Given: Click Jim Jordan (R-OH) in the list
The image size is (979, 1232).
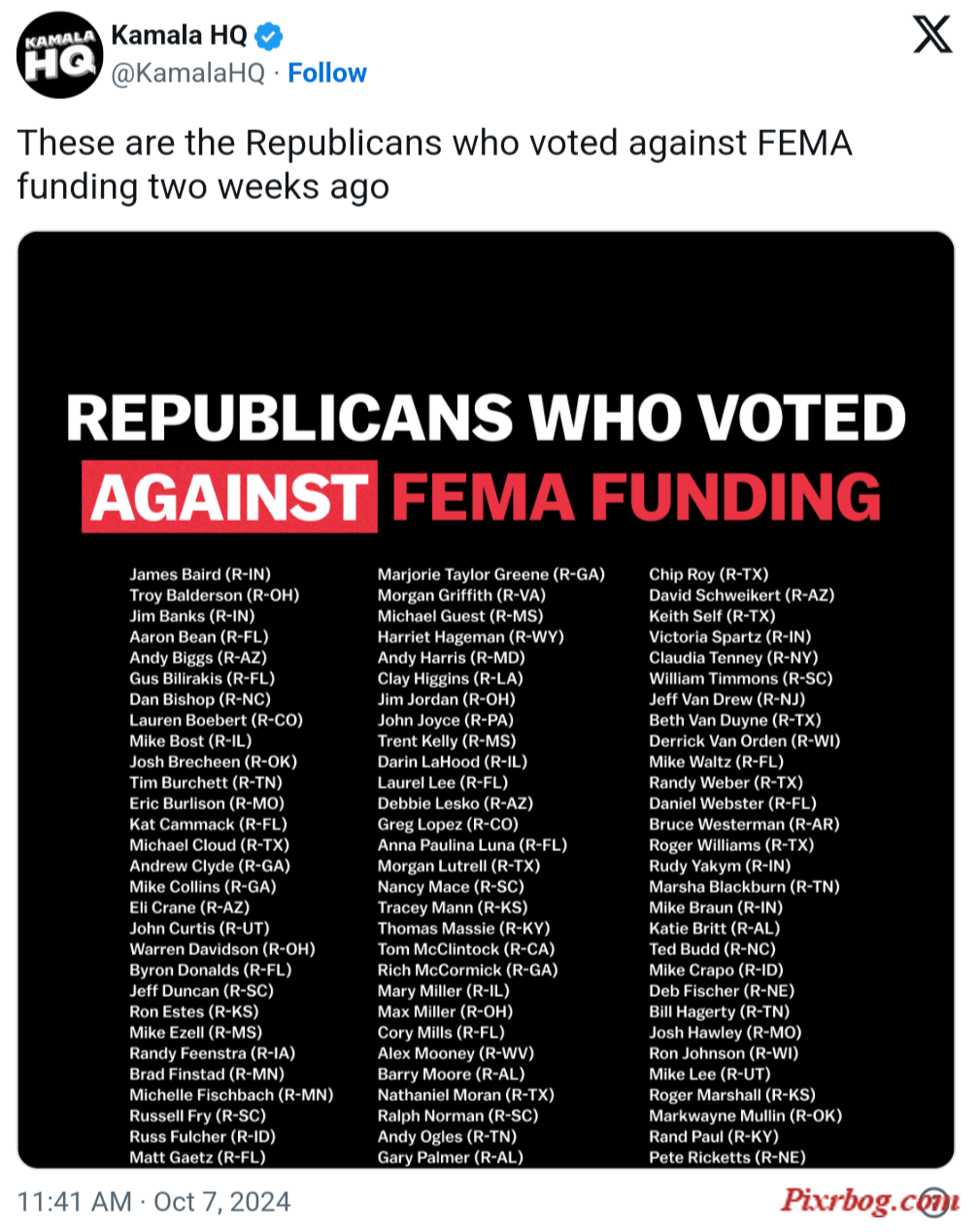Looking at the screenshot, I should pyautogui.click(x=446, y=700).
